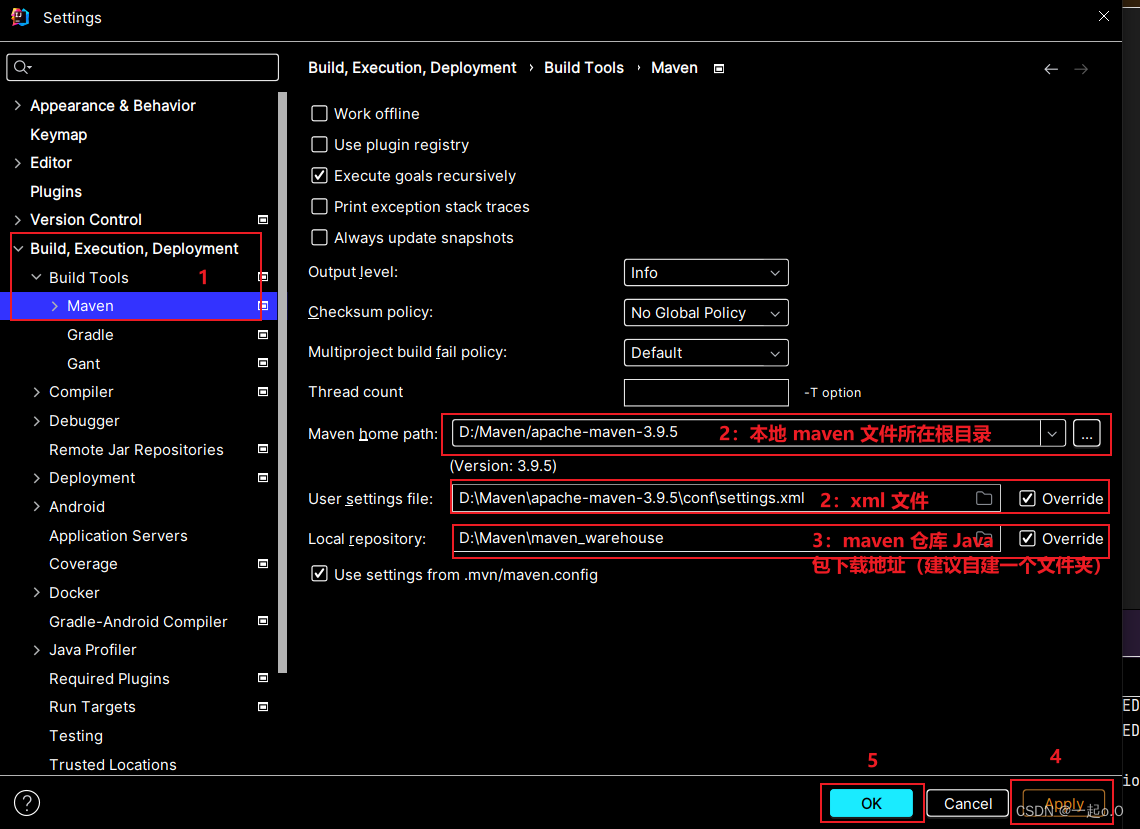Image resolution: width=1140 pixels, height=829 pixels.
Task: Click the Apply button
Action: (1064, 803)
